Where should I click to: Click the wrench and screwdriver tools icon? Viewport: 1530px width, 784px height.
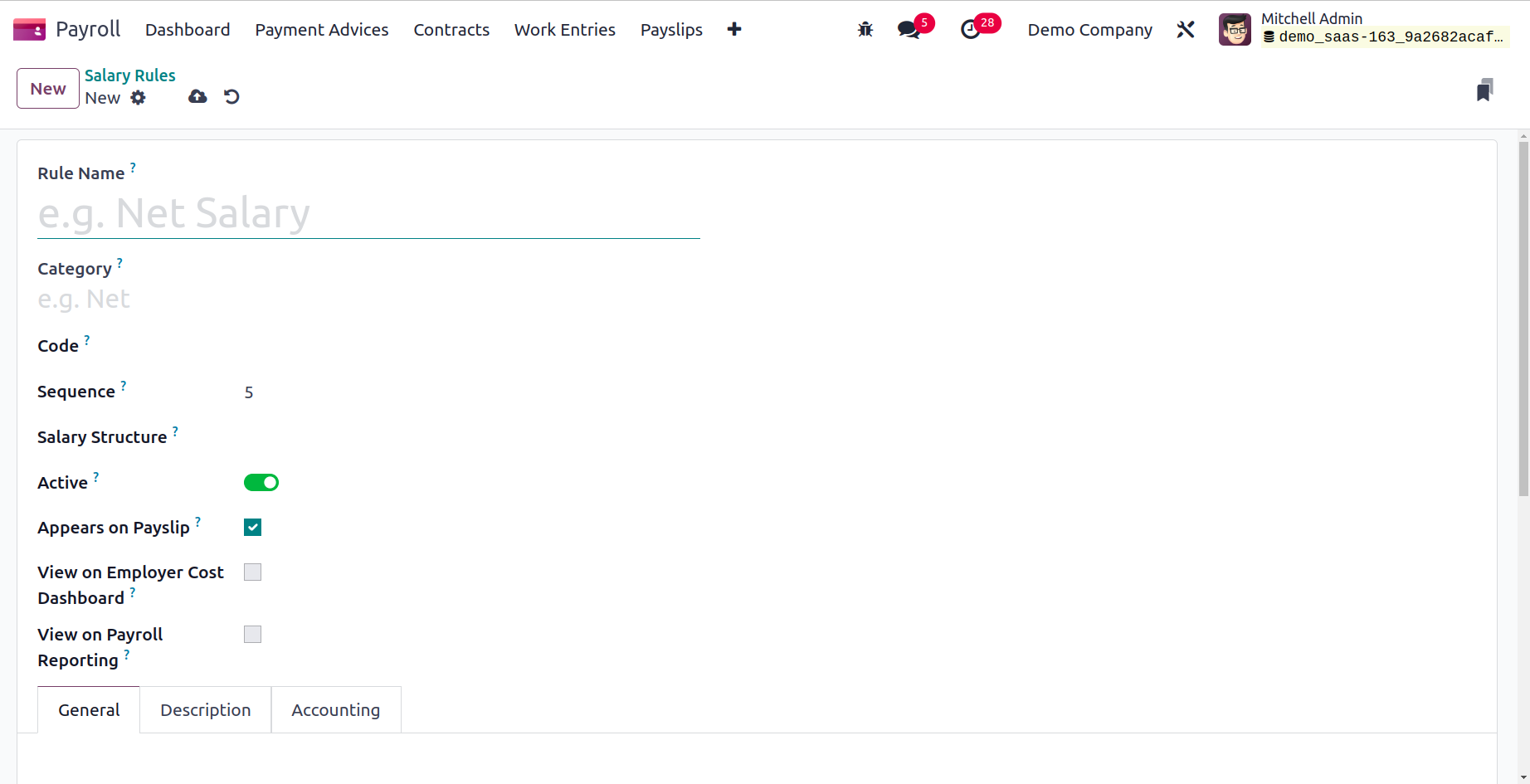coord(1186,30)
